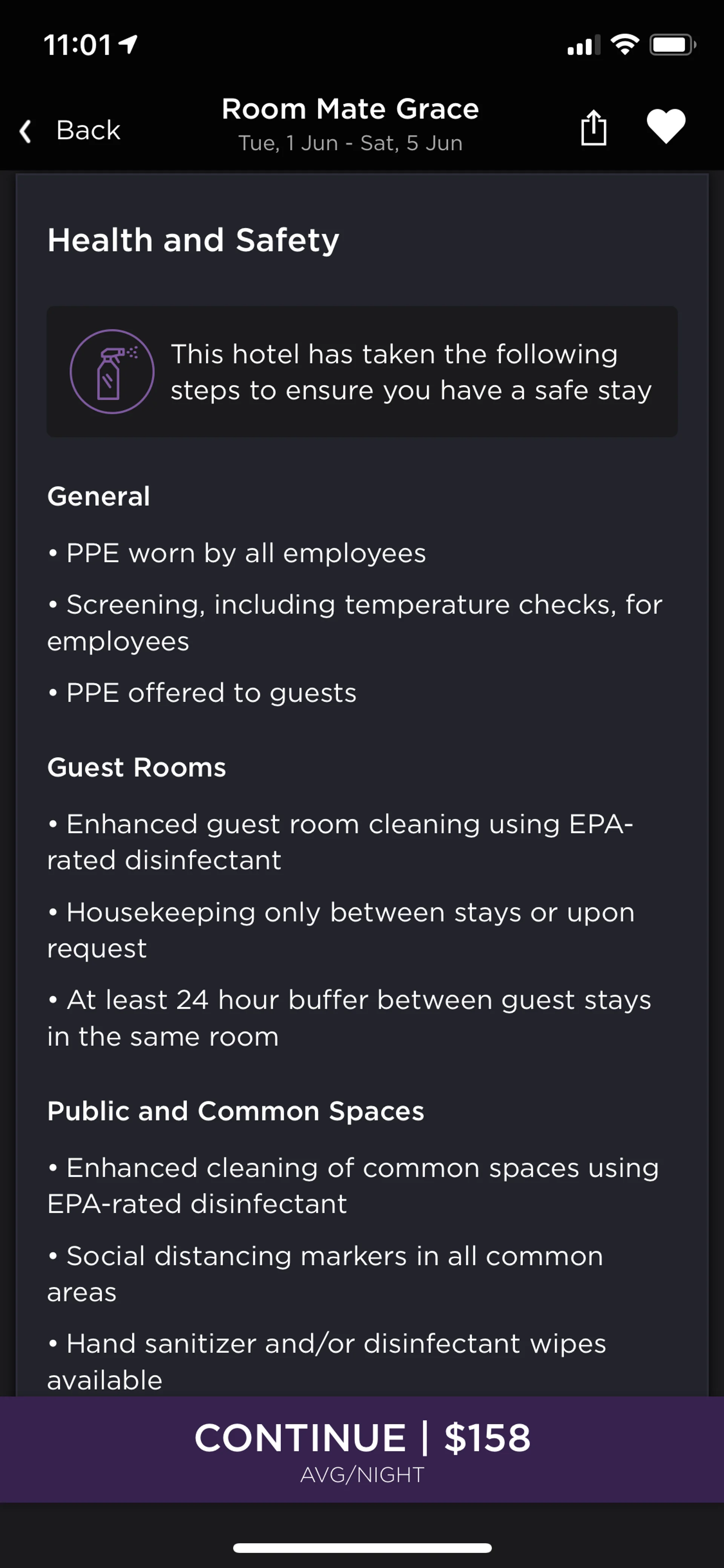Tap the Back text label
724x1568 pixels.
click(x=88, y=130)
